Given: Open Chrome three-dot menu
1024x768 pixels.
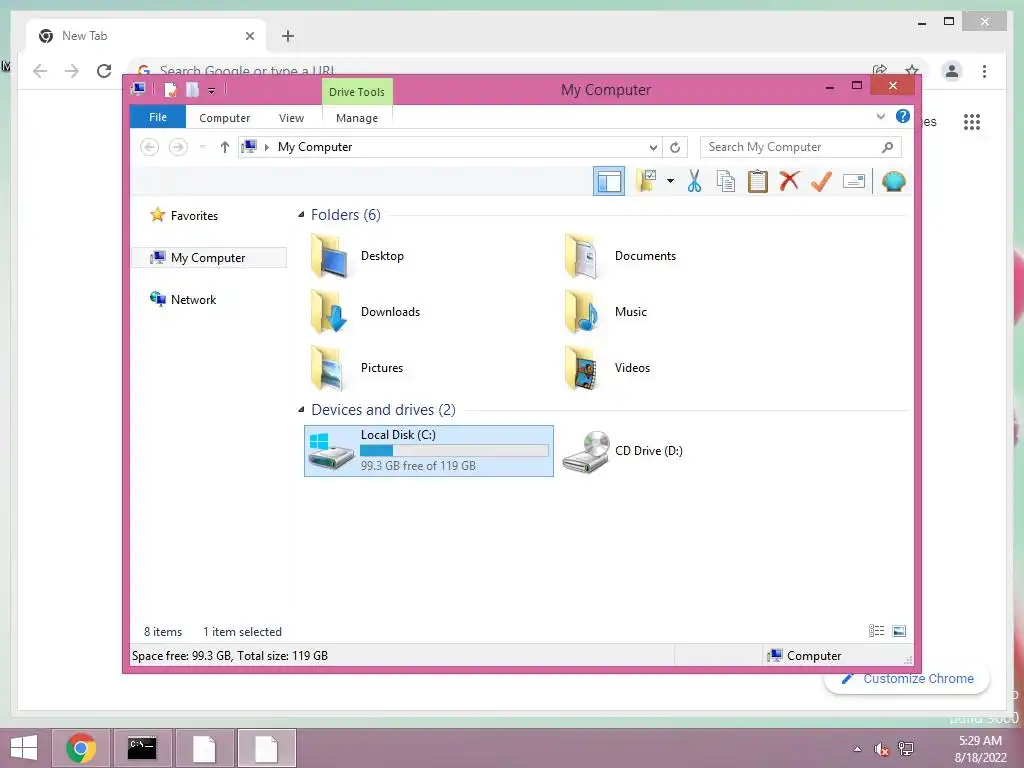Looking at the screenshot, I should tap(984, 71).
